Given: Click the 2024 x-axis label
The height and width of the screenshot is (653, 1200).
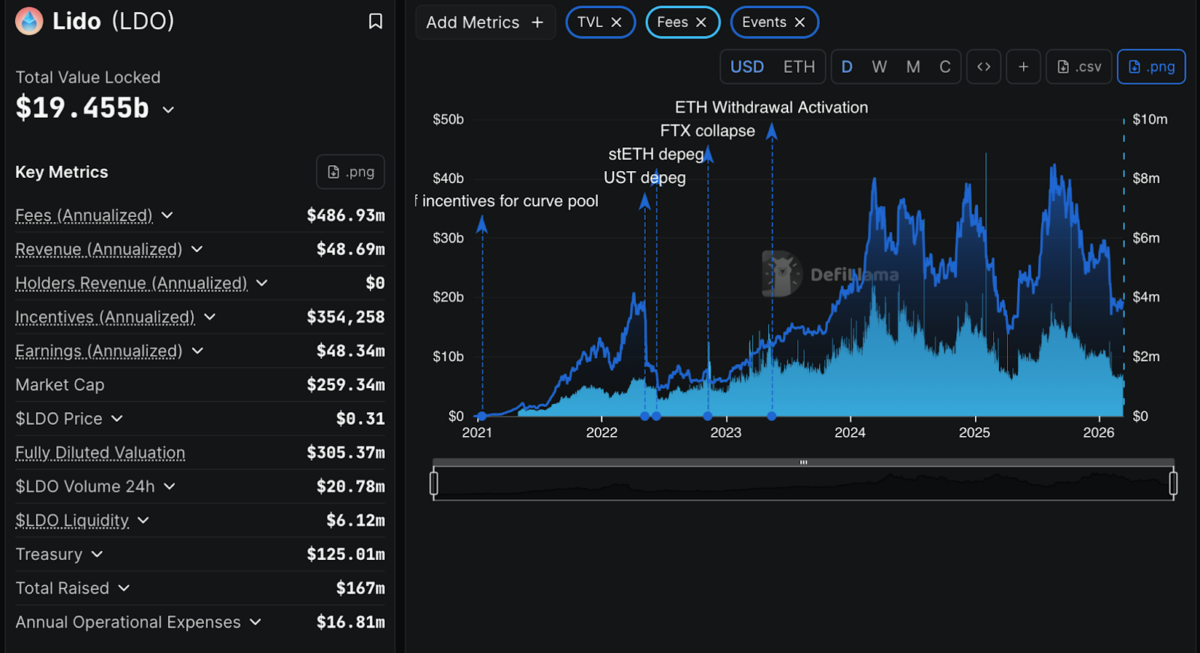Looking at the screenshot, I should 850,433.
